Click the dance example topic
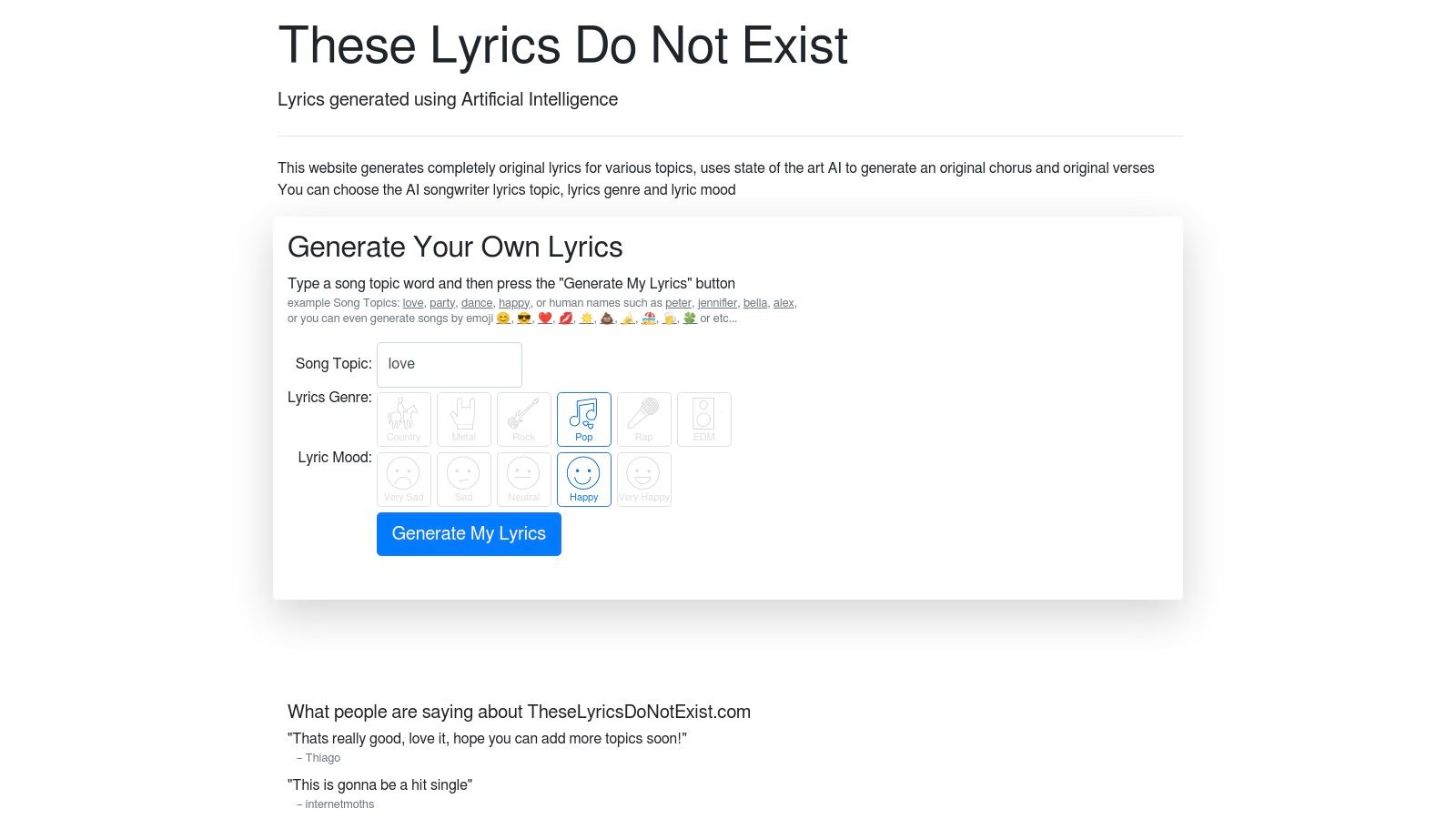The height and width of the screenshot is (819, 1456). point(476,302)
